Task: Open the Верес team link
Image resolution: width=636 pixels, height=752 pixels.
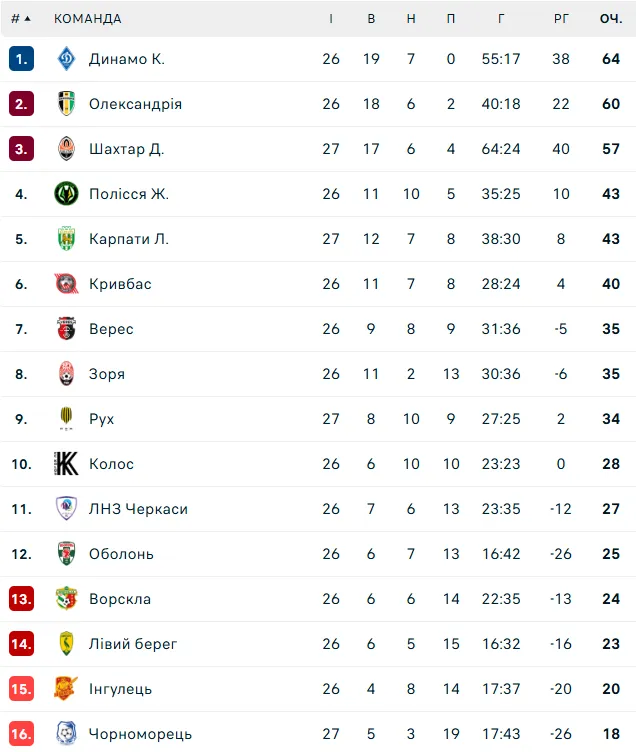Action: pos(111,329)
